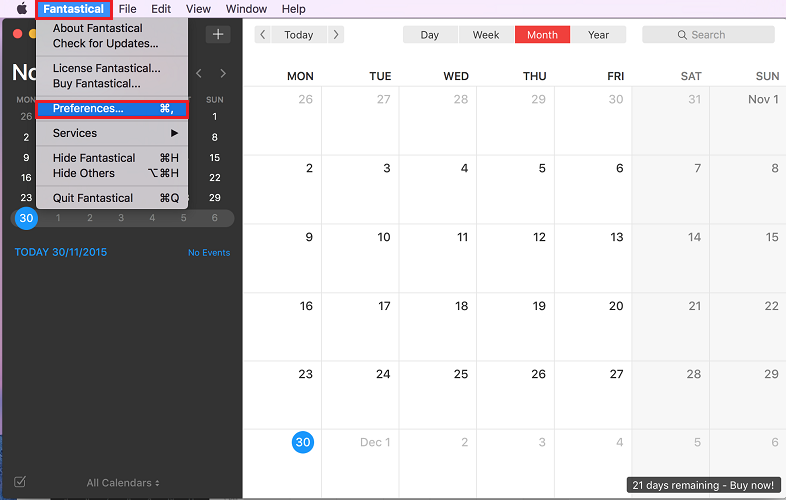Toggle the reminders checkbox icon at bottom left
This screenshot has height=500, width=786.
pos(20,482)
